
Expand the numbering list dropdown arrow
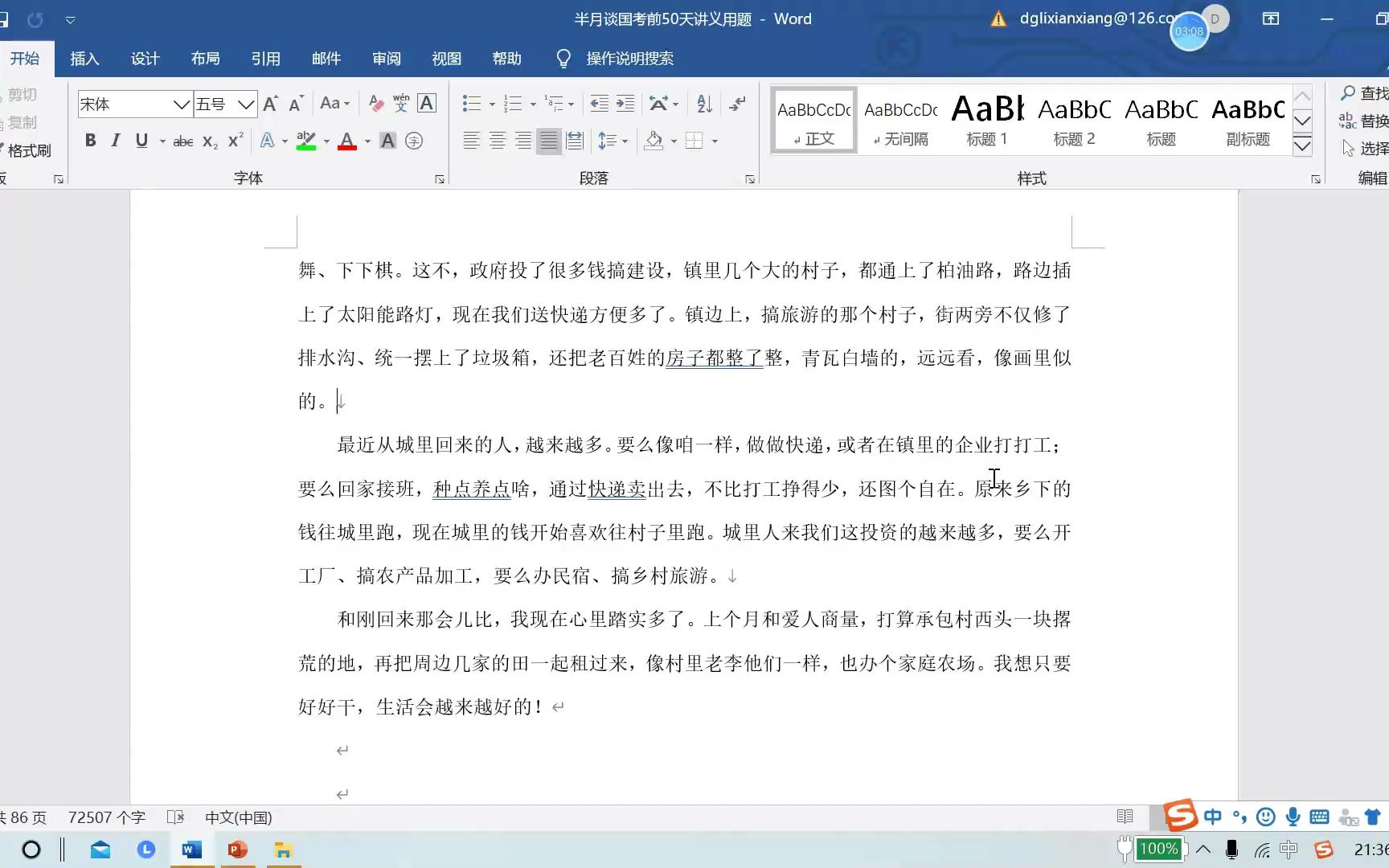point(533,104)
